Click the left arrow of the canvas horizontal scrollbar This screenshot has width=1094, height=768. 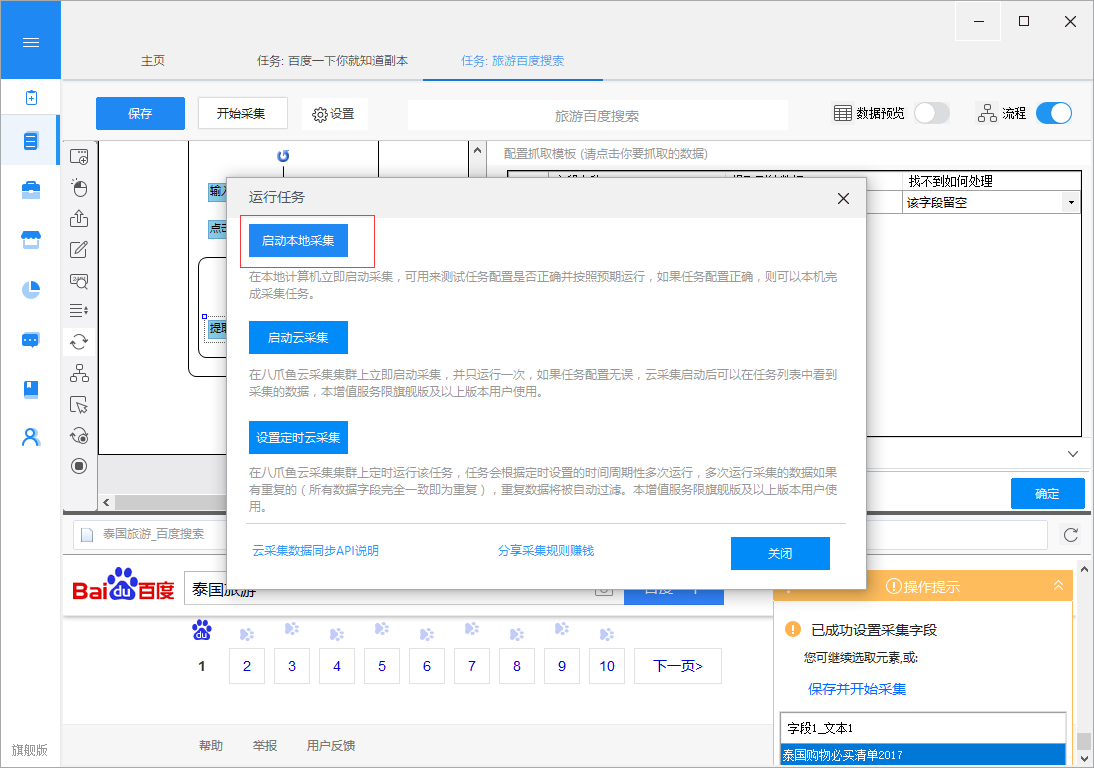point(106,502)
